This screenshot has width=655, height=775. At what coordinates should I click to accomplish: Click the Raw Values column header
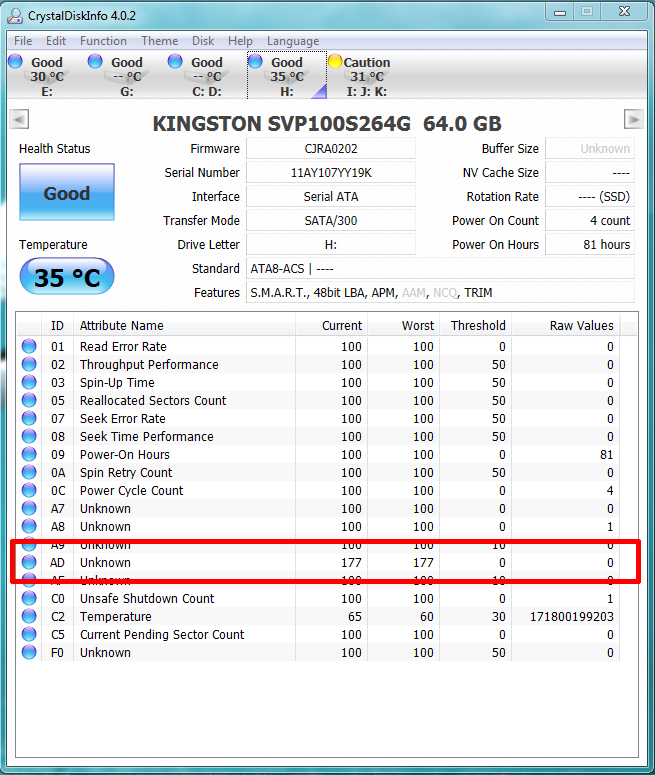[x=566, y=326]
